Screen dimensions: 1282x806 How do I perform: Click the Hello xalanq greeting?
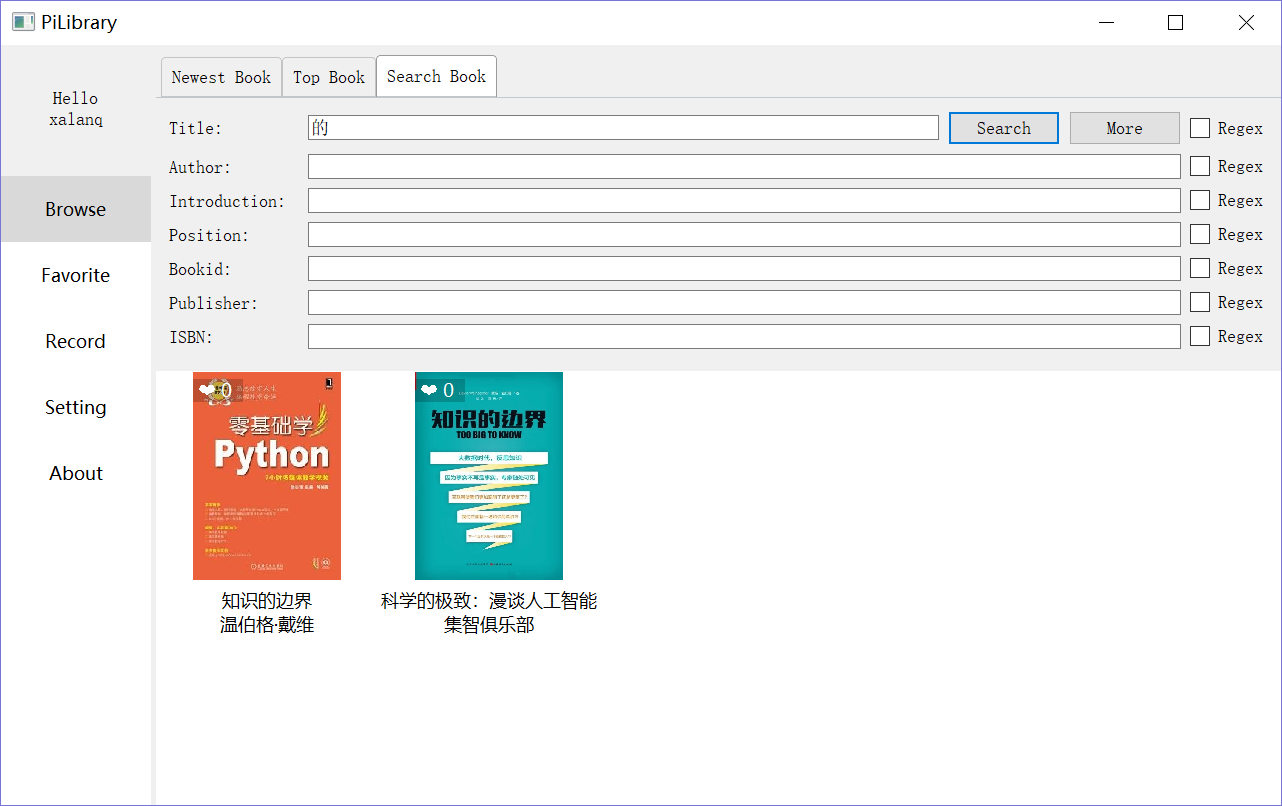[76, 109]
